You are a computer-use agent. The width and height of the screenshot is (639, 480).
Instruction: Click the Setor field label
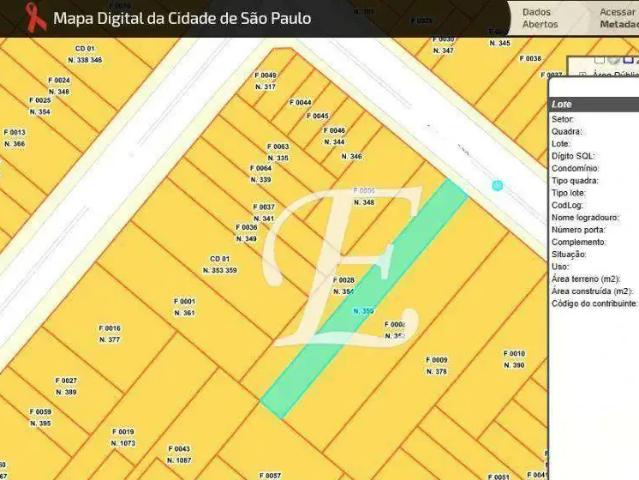pos(562,119)
